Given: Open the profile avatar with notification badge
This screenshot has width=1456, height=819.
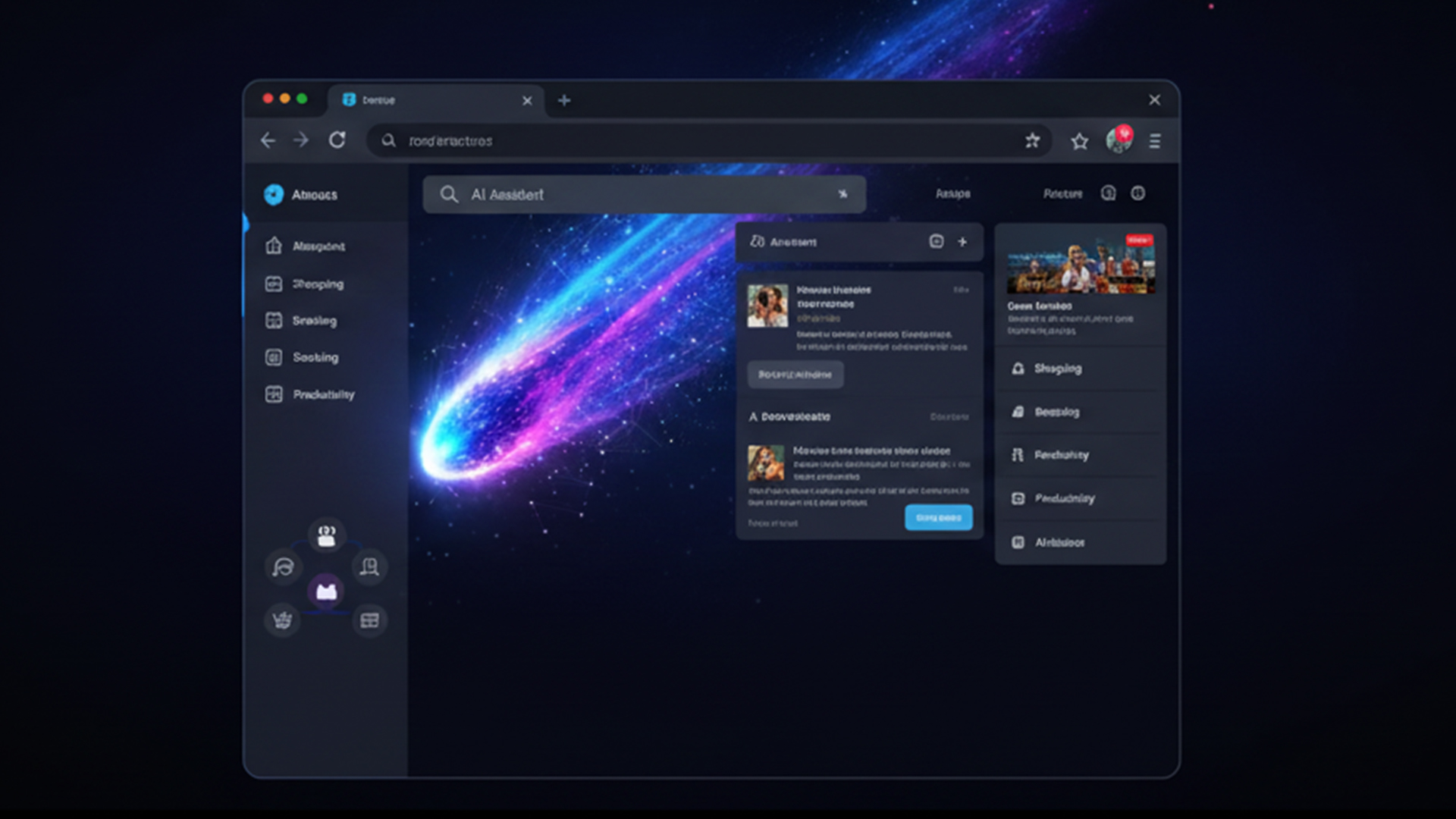Looking at the screenshot, I should tap(1119, 140).
